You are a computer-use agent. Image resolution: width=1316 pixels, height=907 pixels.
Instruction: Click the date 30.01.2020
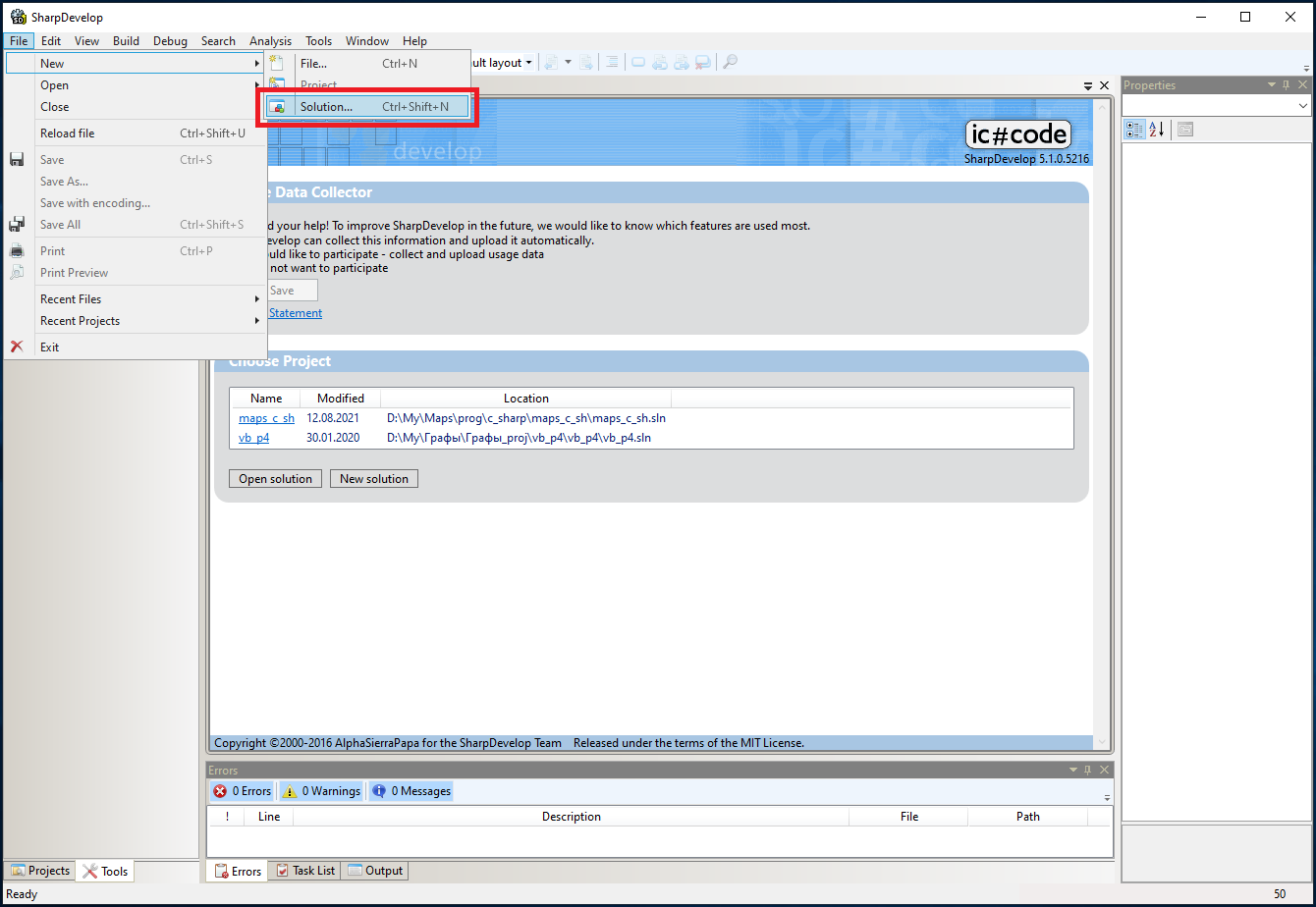pyautogui.click(x=335, y=438)
